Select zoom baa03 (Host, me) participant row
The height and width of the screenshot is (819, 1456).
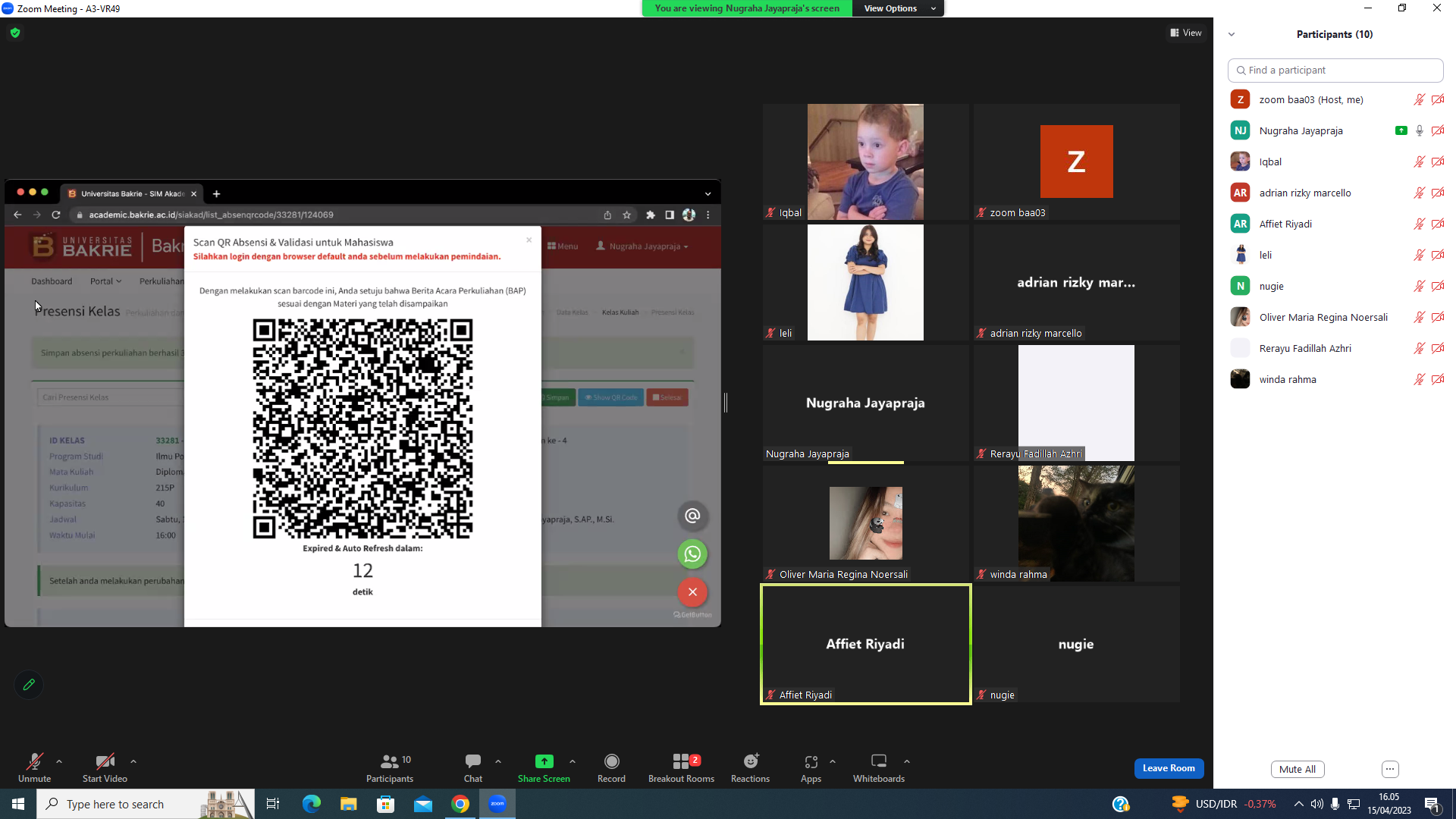pos(1335,99)
